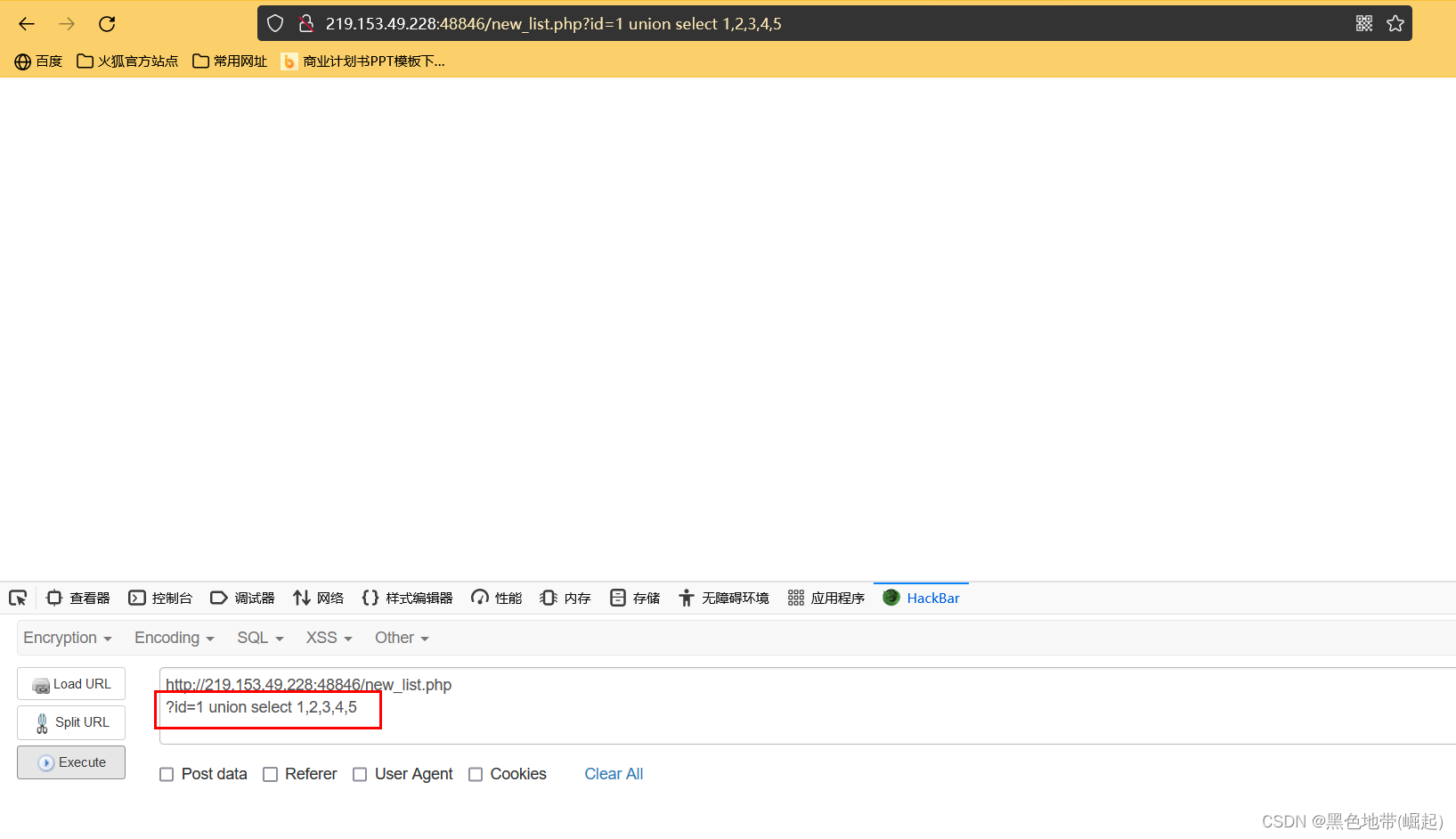Enable the Referer checkbox
Viewport: 1456px width, 839px height.
pos(270,775)
